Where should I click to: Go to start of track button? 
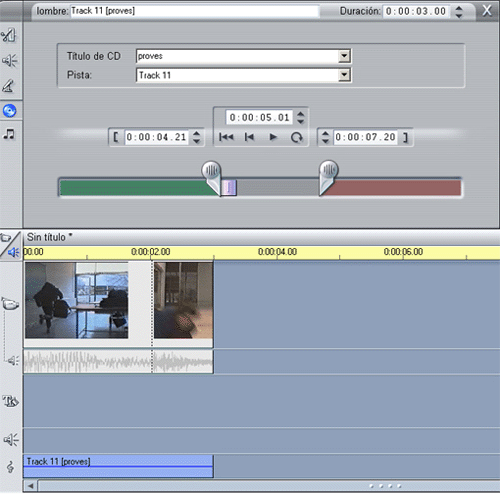226,137
